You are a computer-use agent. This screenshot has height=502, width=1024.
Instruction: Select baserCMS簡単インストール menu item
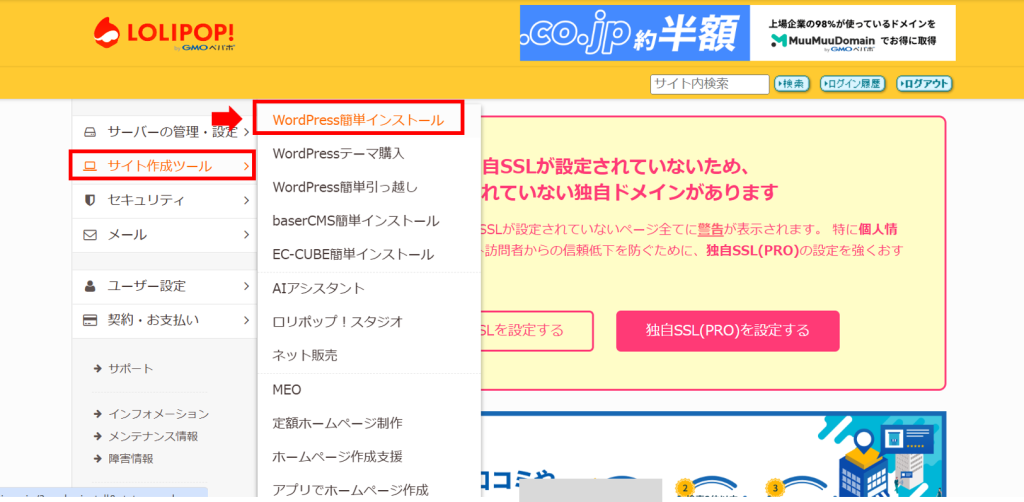coord(355,220)
